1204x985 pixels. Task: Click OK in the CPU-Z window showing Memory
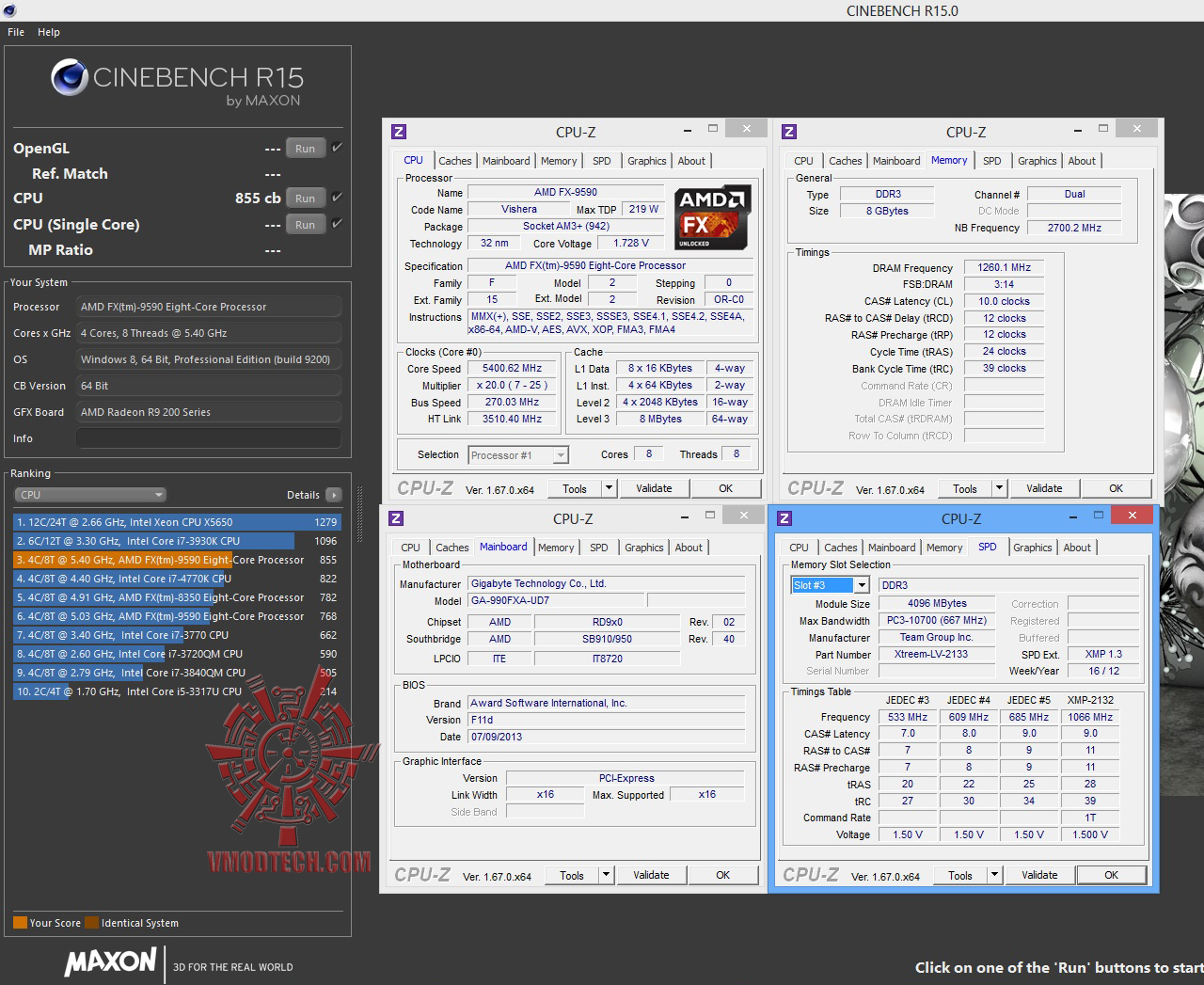[1117, 488]
